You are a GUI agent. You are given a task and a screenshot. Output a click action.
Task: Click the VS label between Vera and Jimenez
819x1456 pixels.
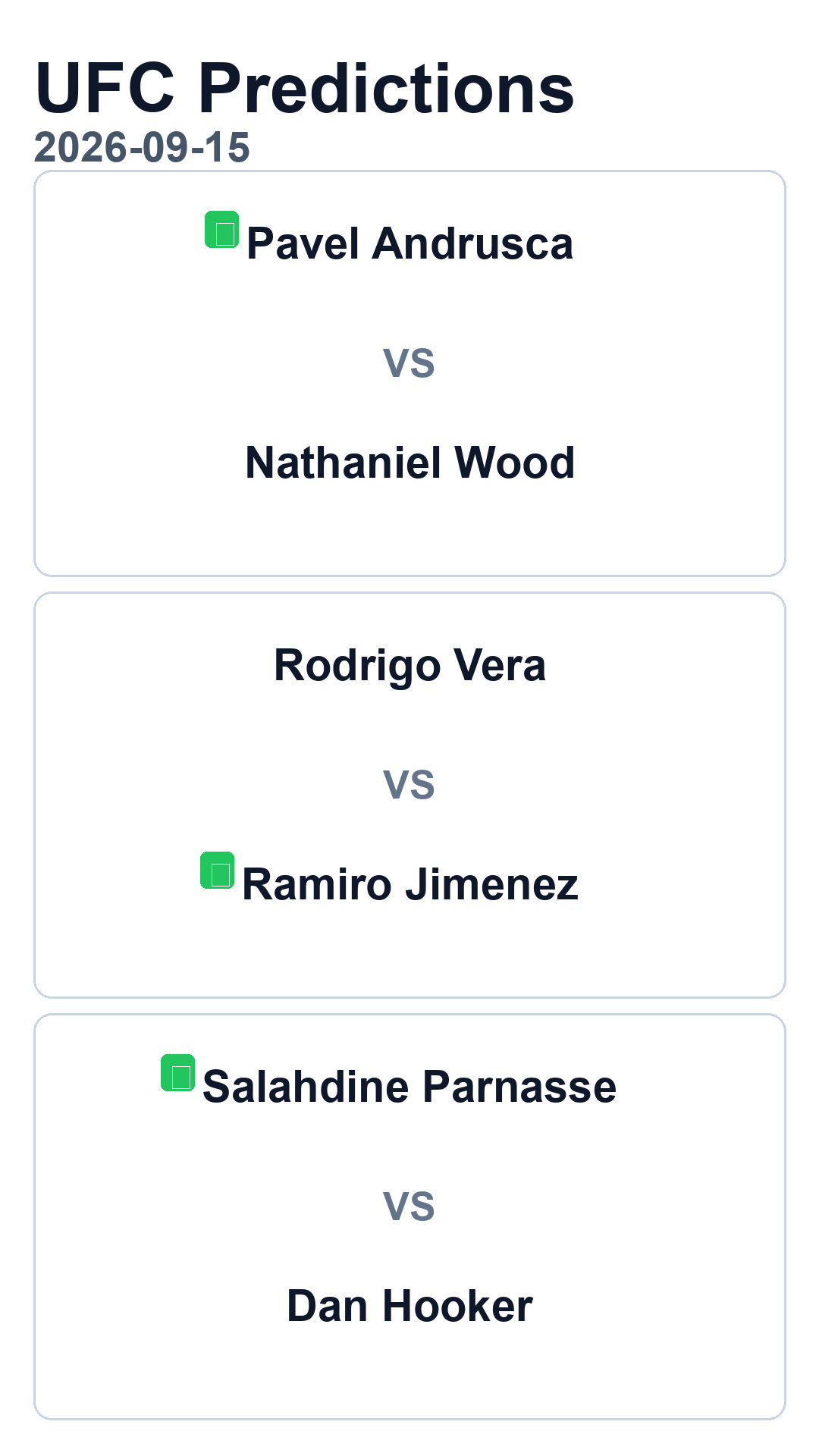pos(409,785)
